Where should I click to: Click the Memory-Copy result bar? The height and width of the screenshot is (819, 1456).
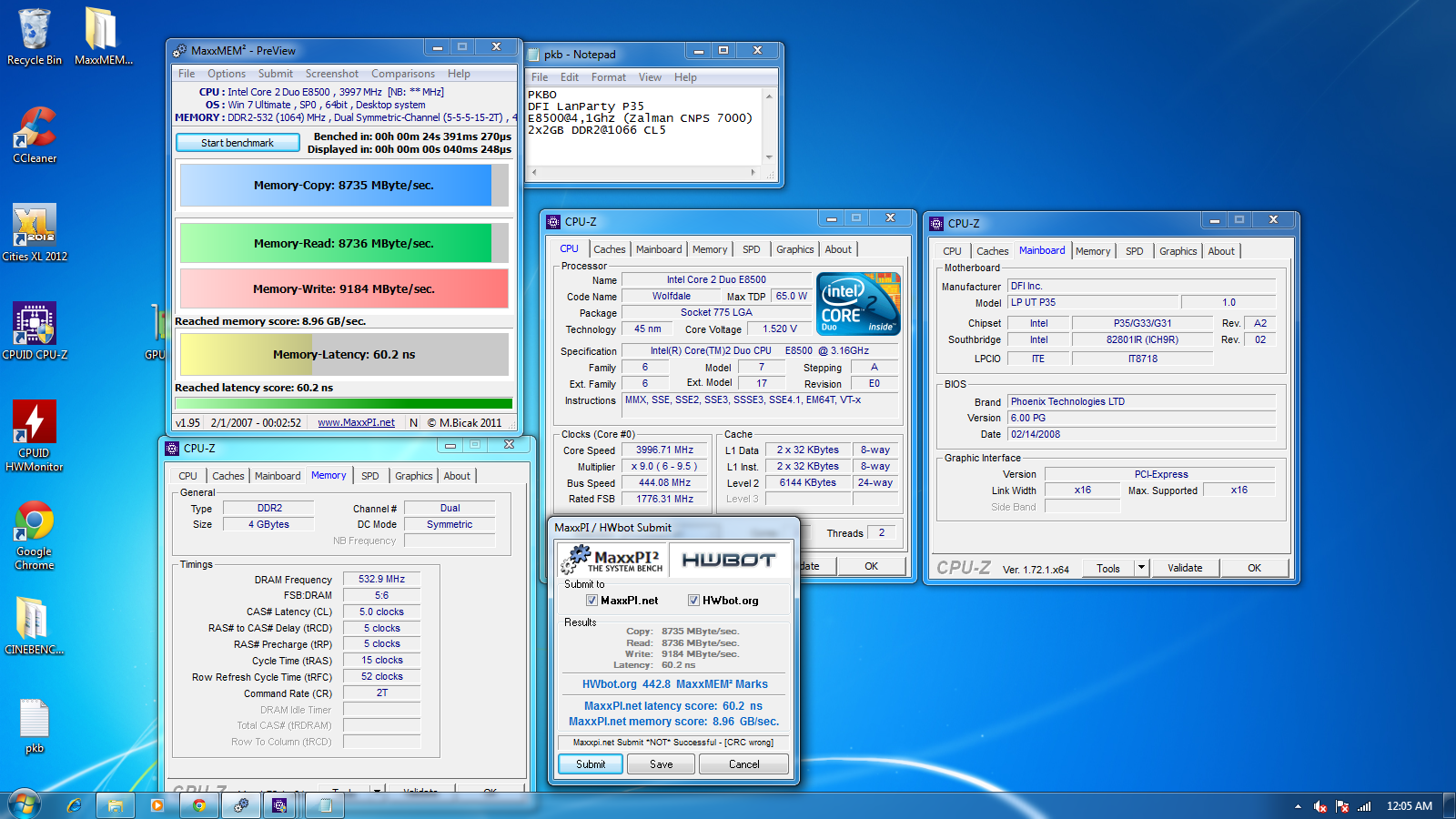tap(344, 185)
